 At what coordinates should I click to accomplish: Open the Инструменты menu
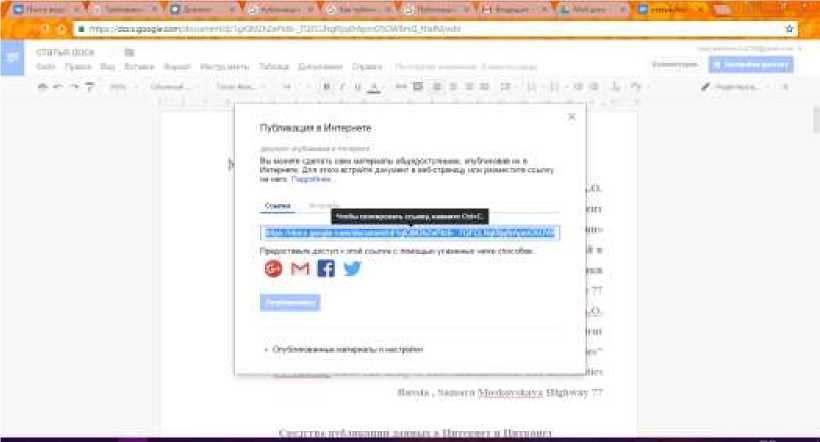pos(225,67)
